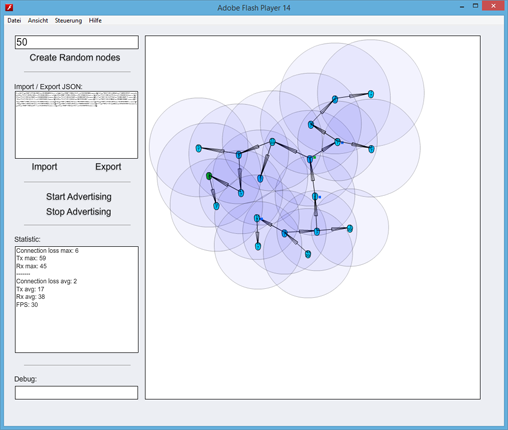Screen dimensions: 508x430
Task: Open the Datei menu
Action: [14, 21]
